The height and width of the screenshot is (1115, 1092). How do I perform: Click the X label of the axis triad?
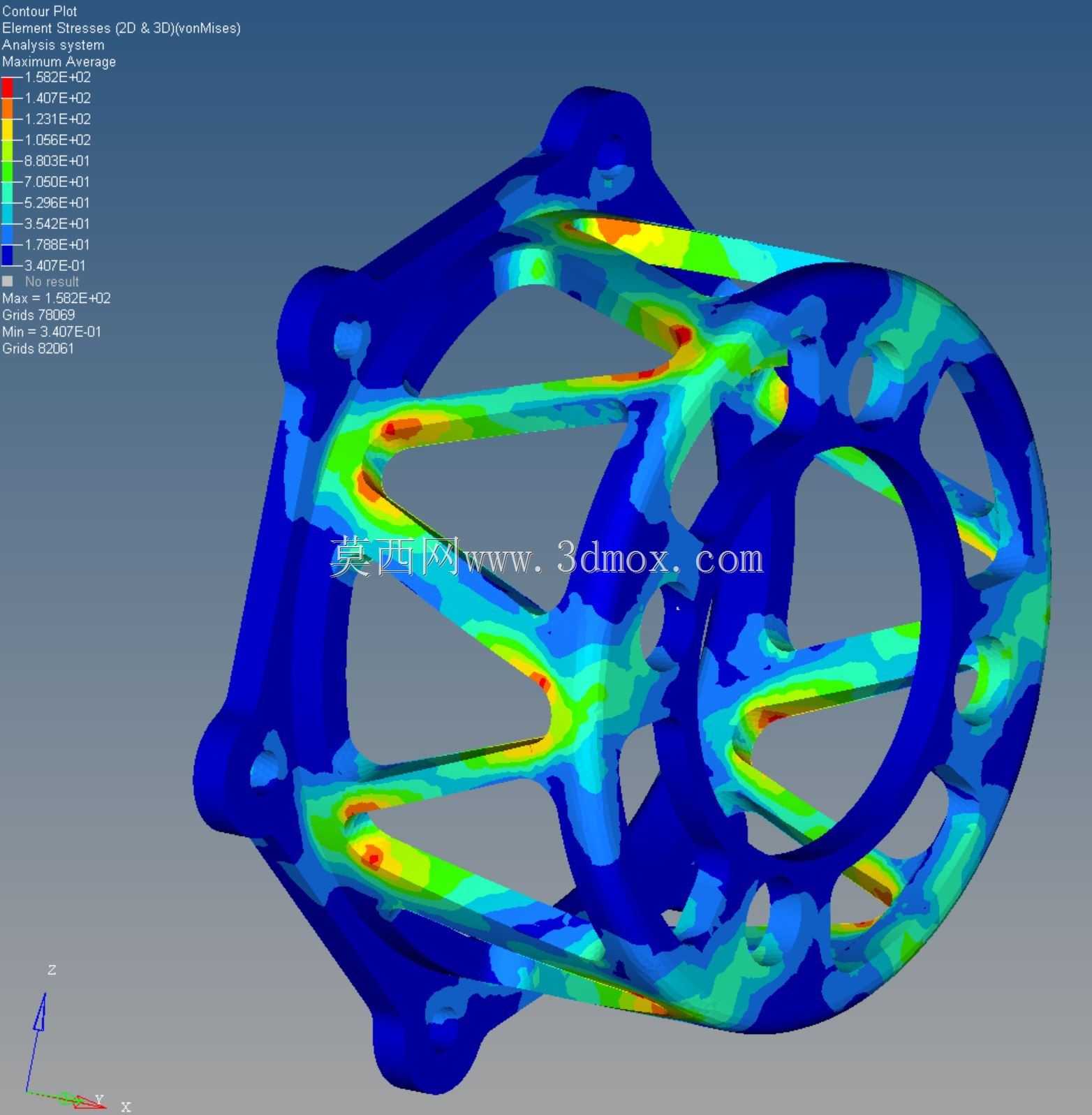126,1107
